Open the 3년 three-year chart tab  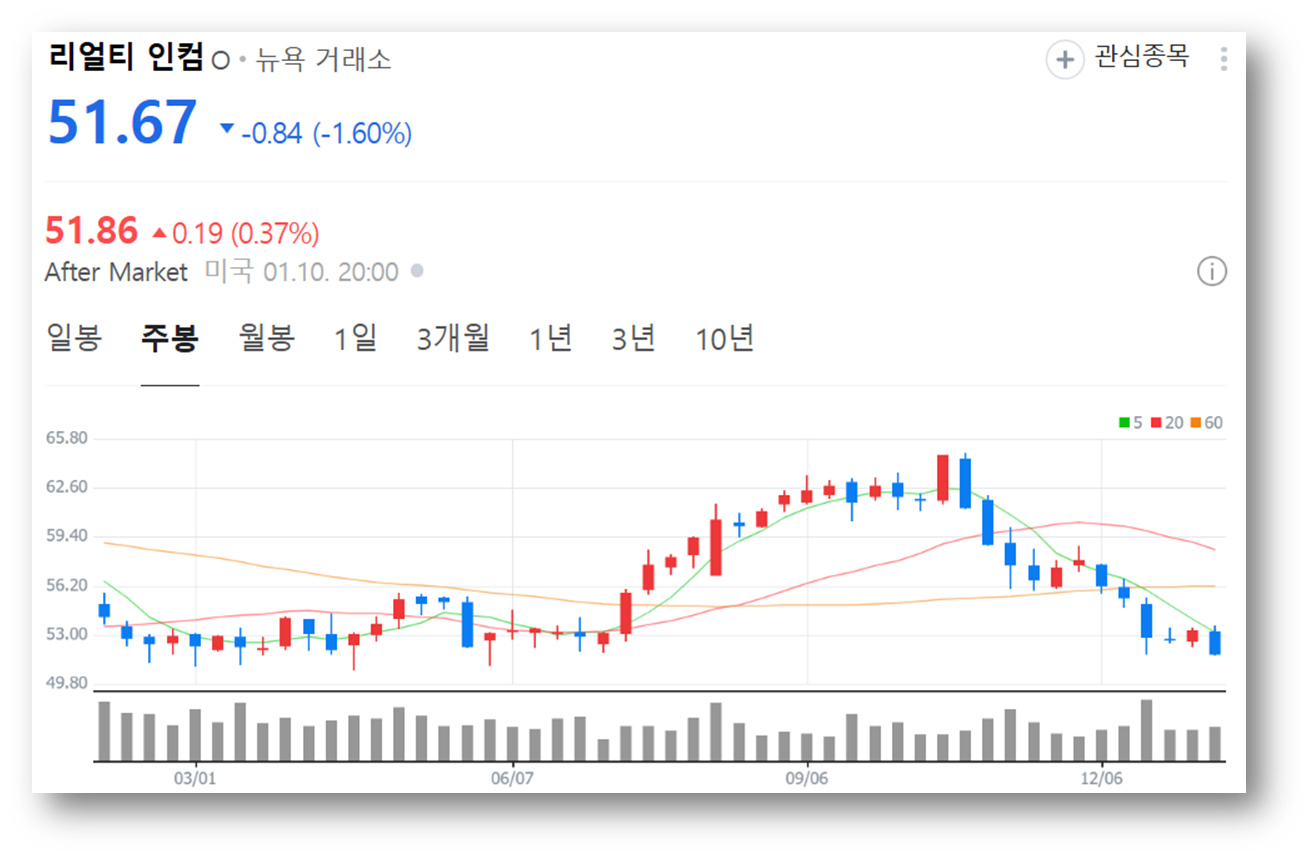[634, 338]
